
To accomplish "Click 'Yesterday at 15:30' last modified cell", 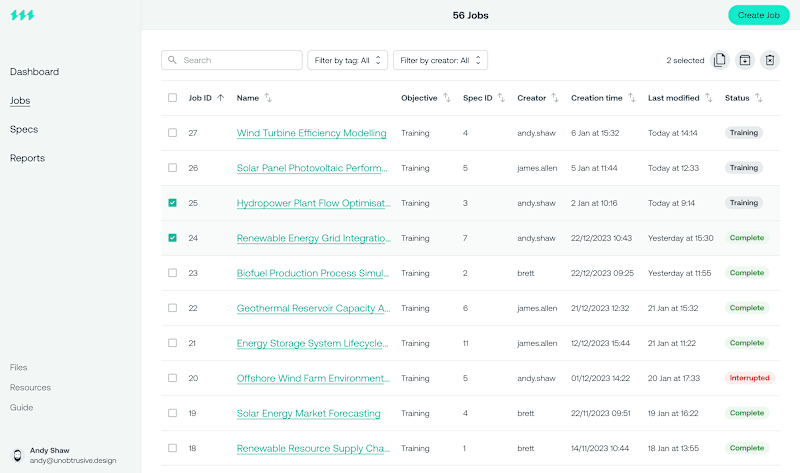I will (x=681, y=238).
